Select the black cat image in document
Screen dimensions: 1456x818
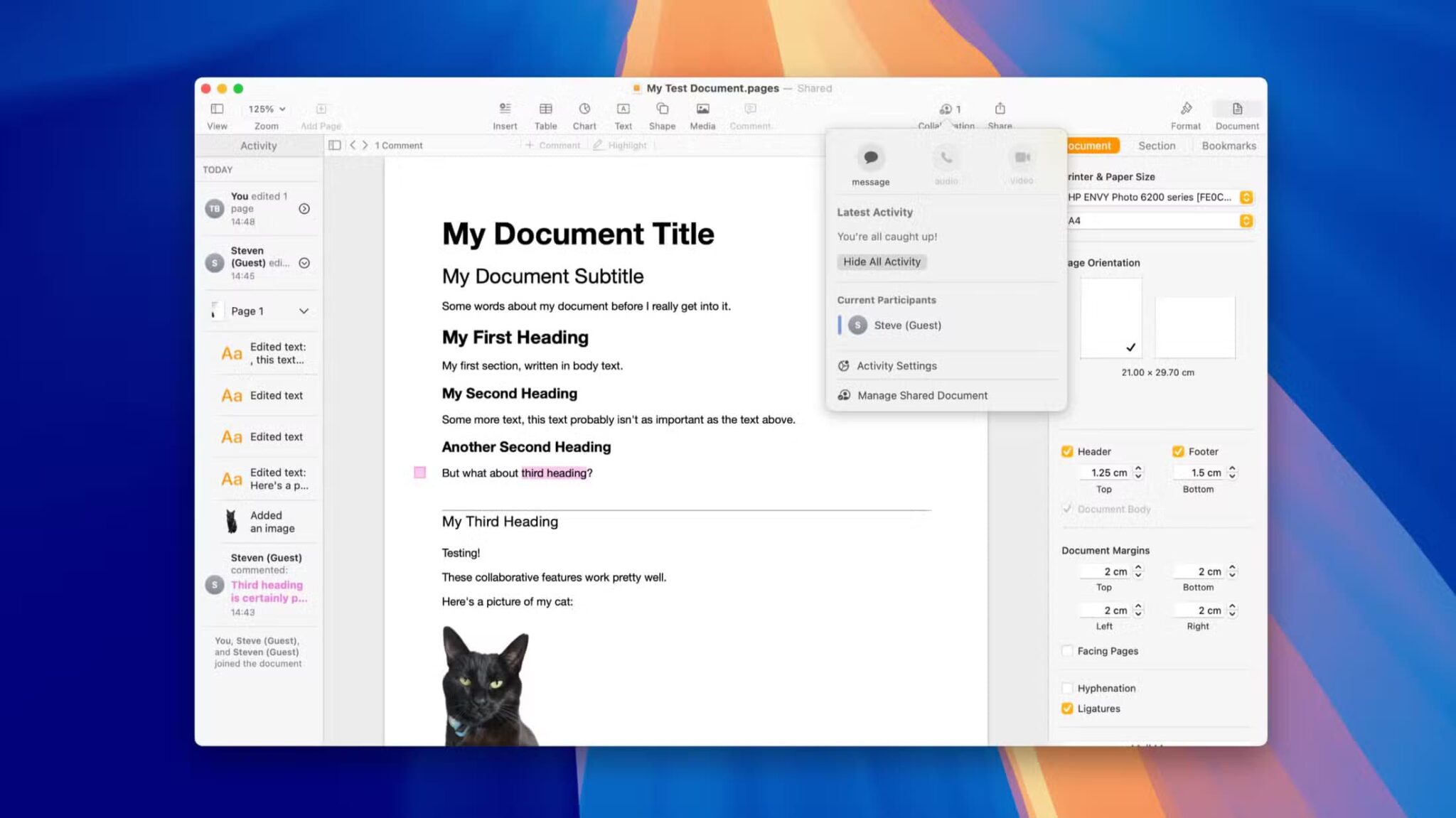(490, 686)
